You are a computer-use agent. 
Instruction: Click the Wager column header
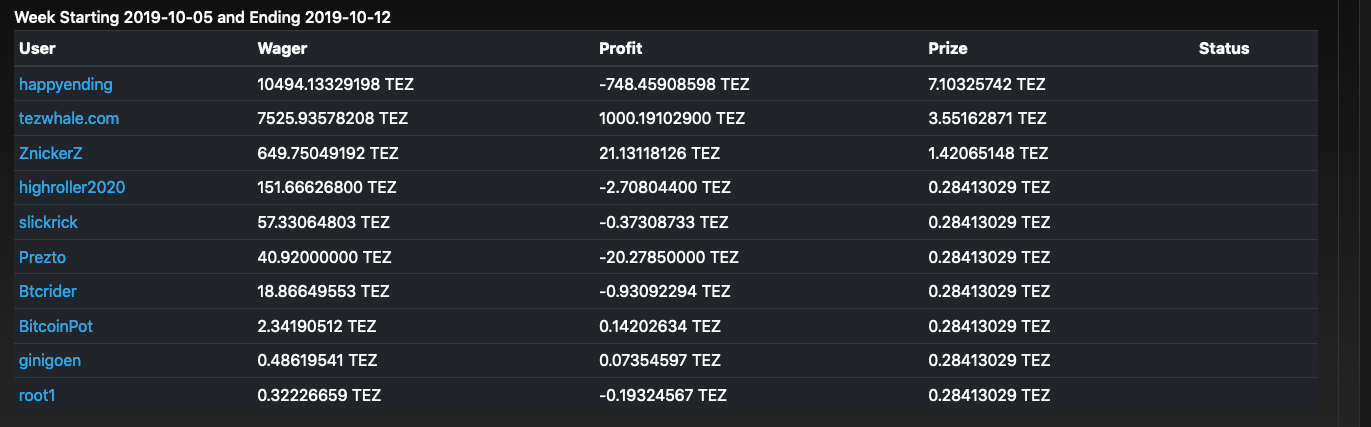[282, 48]
